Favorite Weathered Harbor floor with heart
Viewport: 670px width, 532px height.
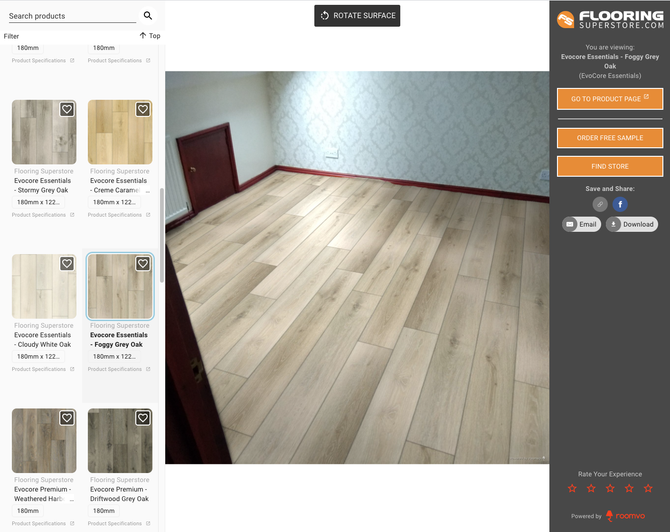(x=67, y=418)
